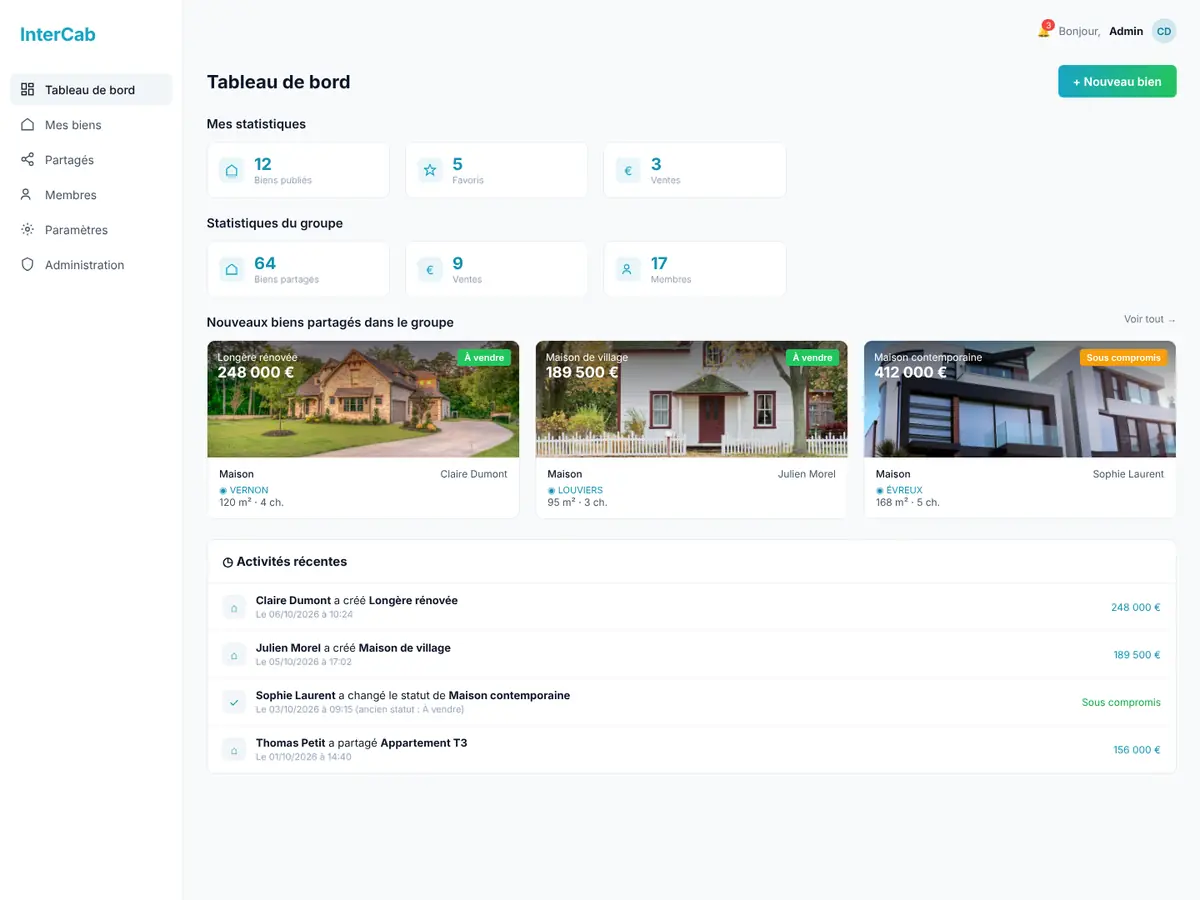The width and height of the screenshot is (1200, 900).
Task: Go to Tableau de bord in sidebar
Action: pyautogui.click(x=91, y=90)
